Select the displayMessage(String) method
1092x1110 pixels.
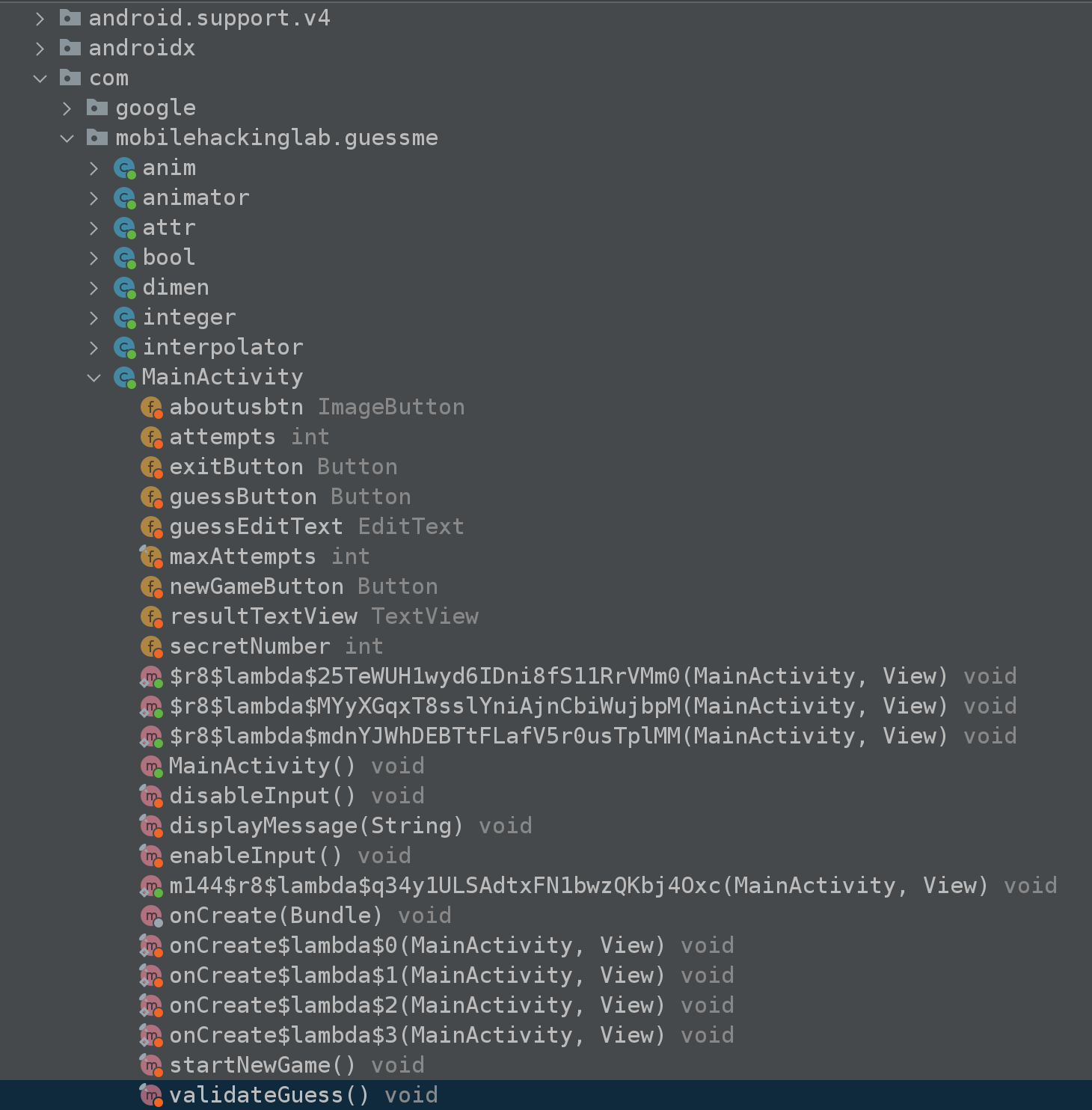coord(316,826)
